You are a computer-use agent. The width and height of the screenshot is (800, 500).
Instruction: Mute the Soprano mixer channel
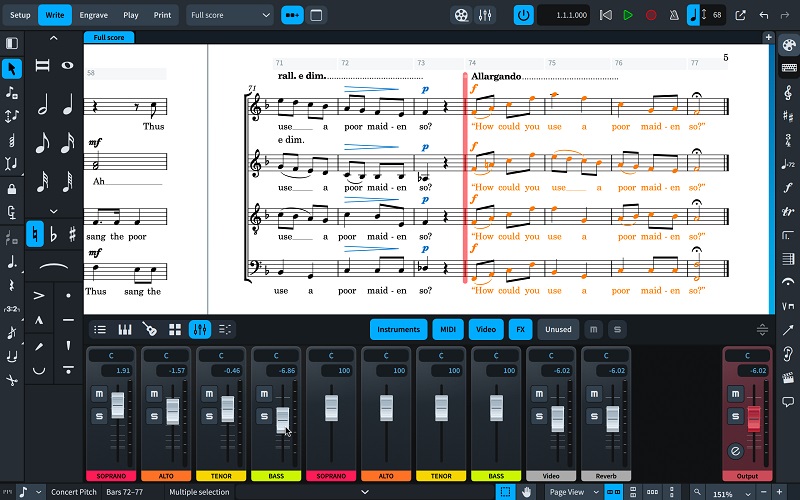99,394
